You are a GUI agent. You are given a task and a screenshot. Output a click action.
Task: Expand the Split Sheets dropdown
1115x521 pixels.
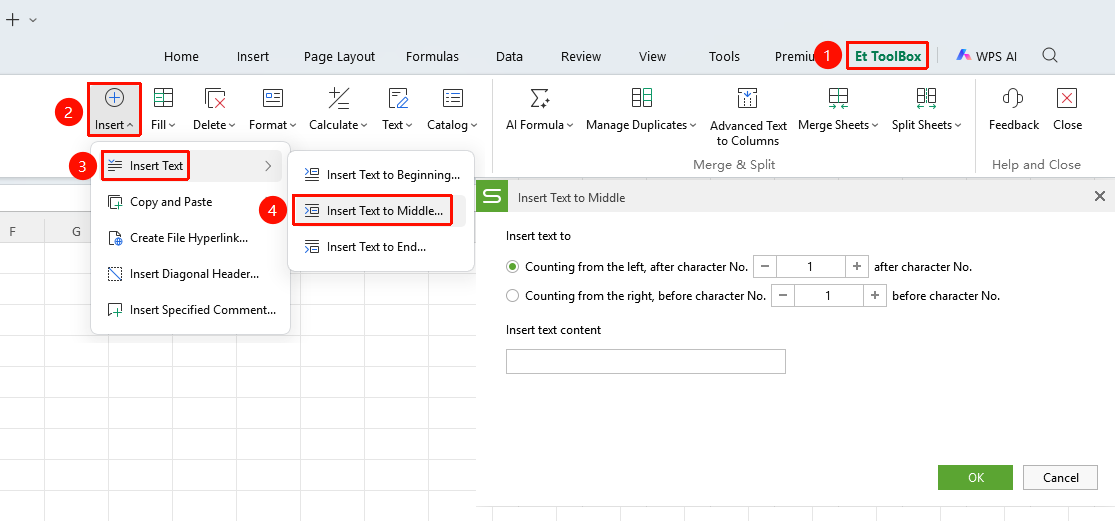click(958, 126)
